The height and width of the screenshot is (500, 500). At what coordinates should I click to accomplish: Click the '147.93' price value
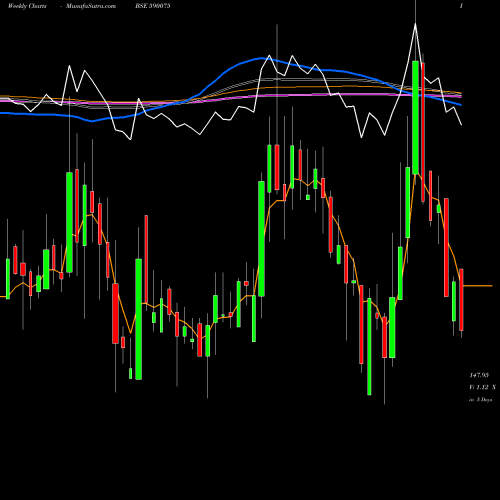(x=479, y=375)
